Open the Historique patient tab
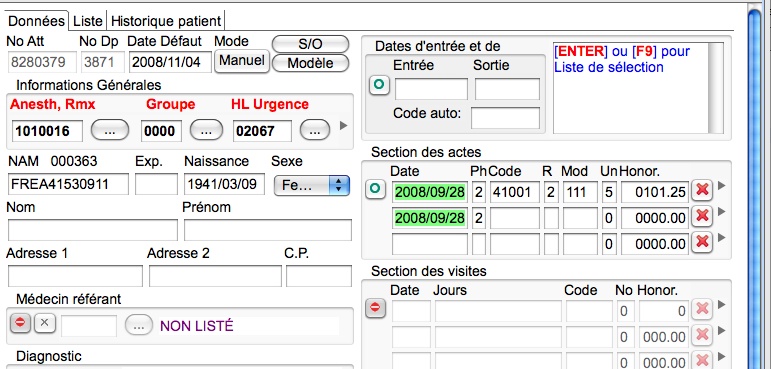771x369 pixels. [x=166, y=21]
